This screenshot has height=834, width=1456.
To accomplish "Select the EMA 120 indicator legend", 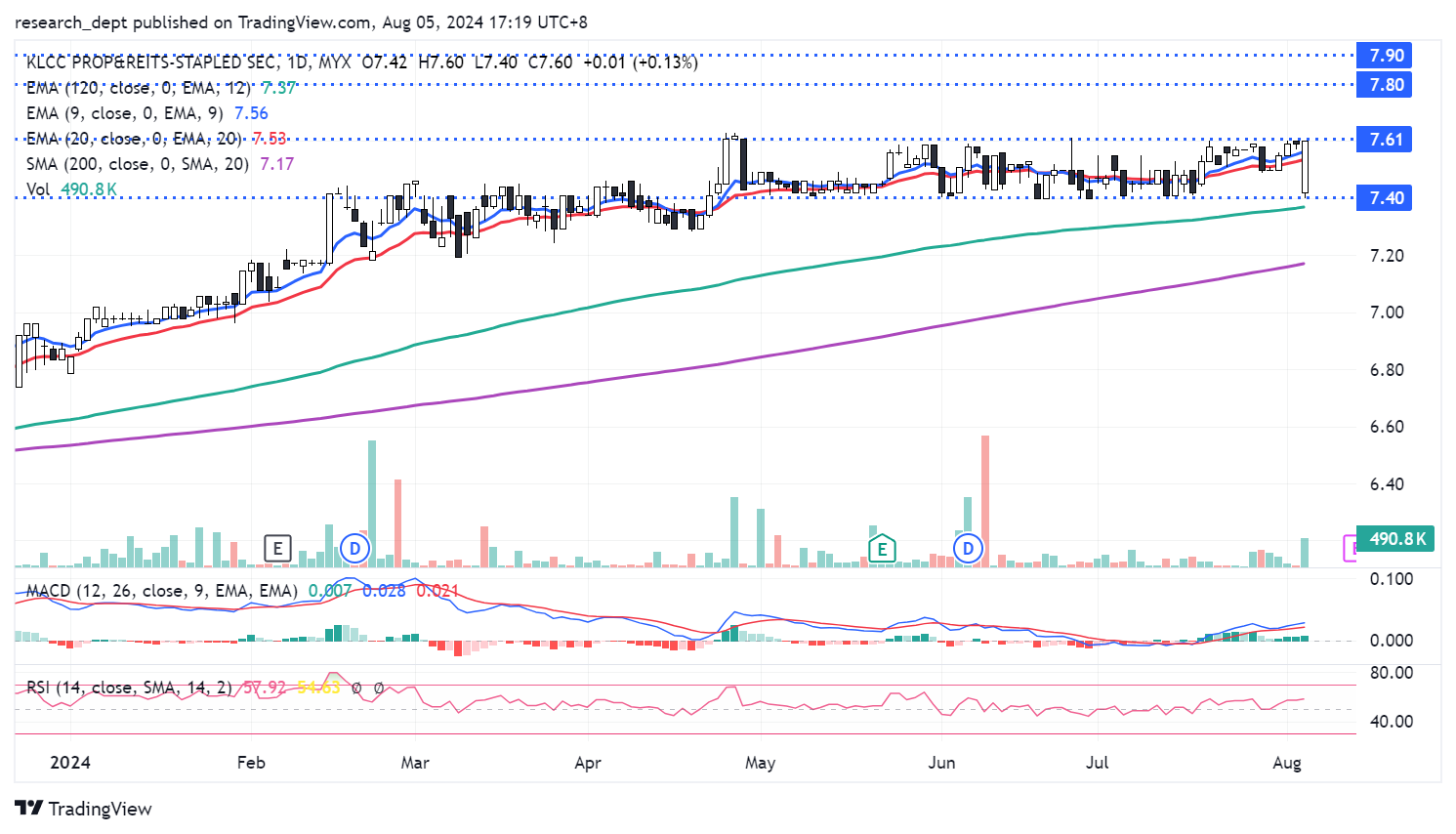I will (x=139, y=88).
